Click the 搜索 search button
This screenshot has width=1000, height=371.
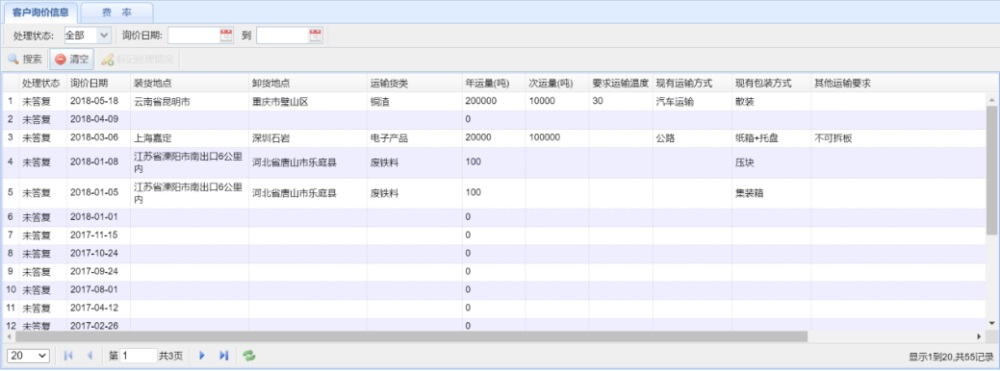pyautogui.click(x=25, y=59)
